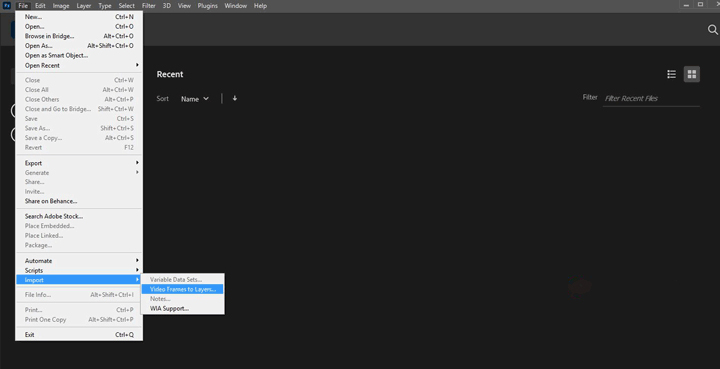Expand the Open Recent submenu
This screenshot has height=369, width=720.
click(79, 65)
